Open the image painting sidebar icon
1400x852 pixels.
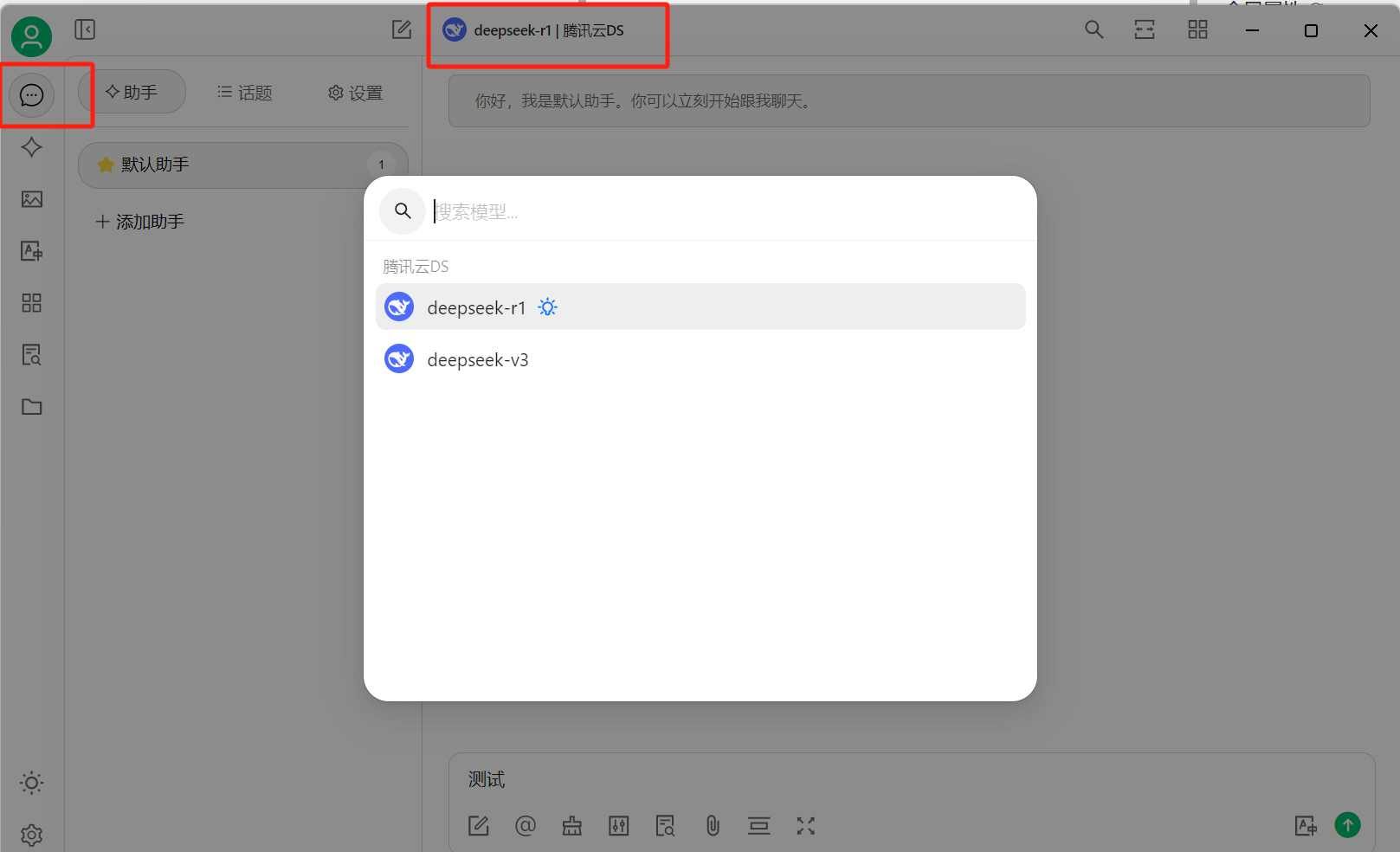(32, 199)
